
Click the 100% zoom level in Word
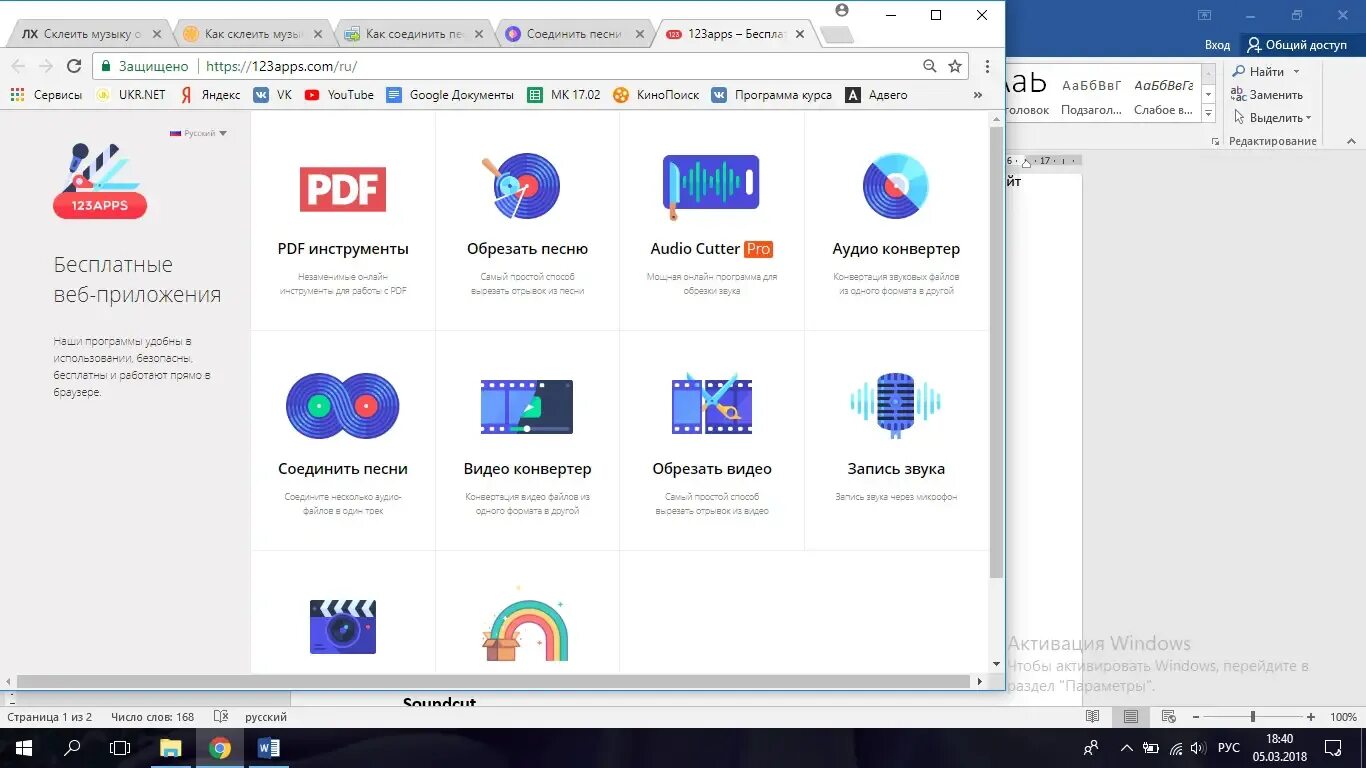point(1342,717)
